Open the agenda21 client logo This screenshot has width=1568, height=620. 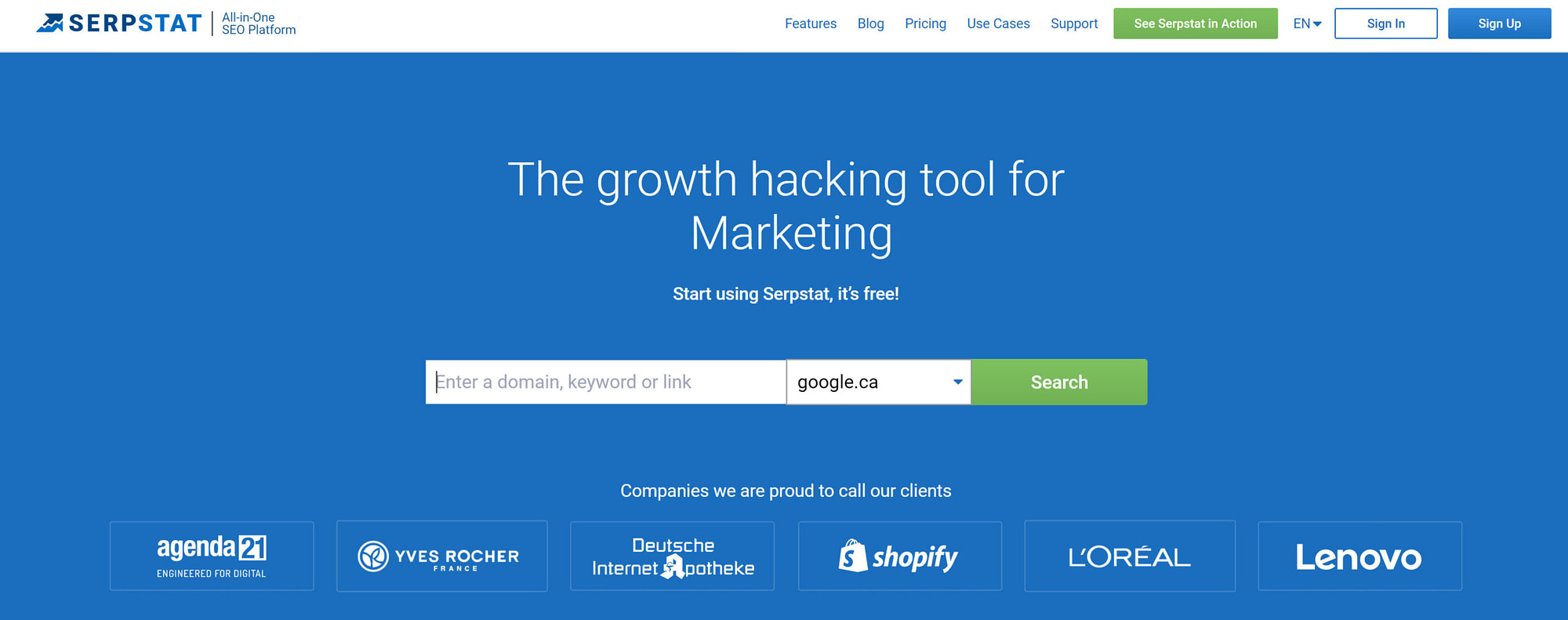pos(212,556)
